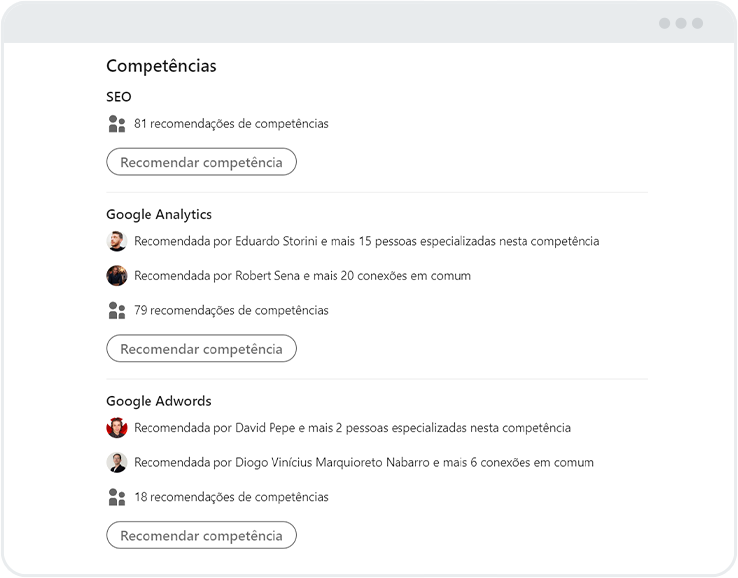
Task: Click the Google Analytics endorsements people icon
Action: click(117, 311)
